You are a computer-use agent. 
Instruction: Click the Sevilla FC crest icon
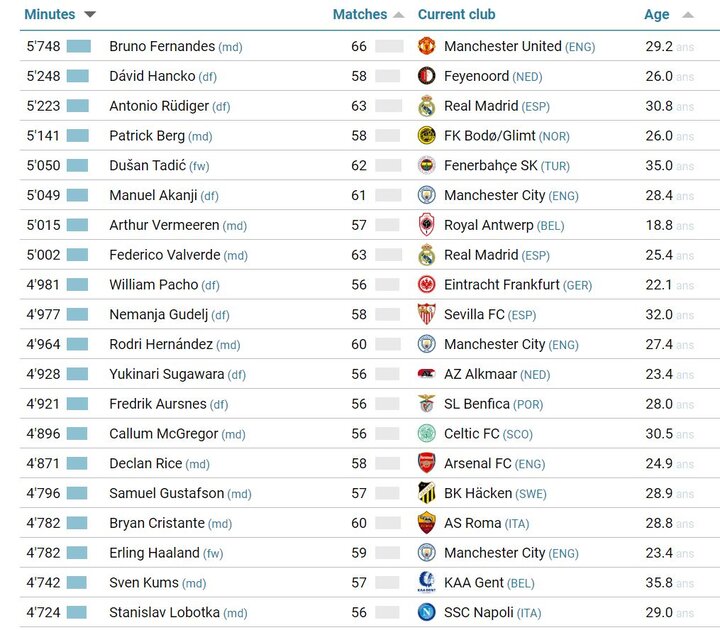coord(427,314)
